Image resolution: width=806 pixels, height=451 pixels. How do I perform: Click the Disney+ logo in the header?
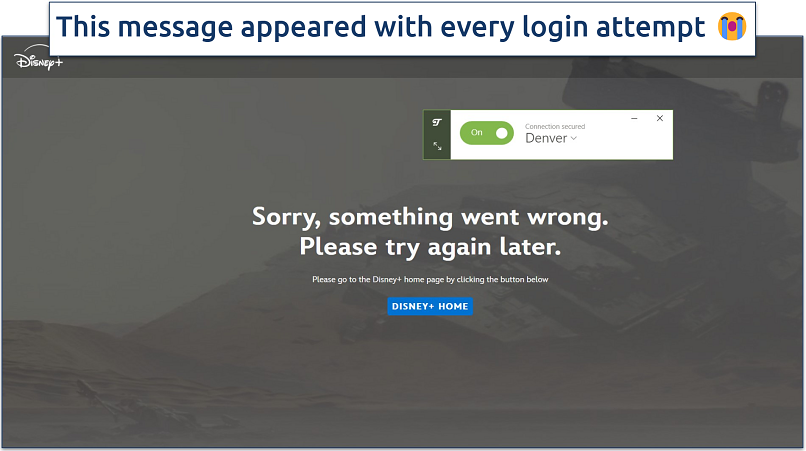tap(39, 60)
